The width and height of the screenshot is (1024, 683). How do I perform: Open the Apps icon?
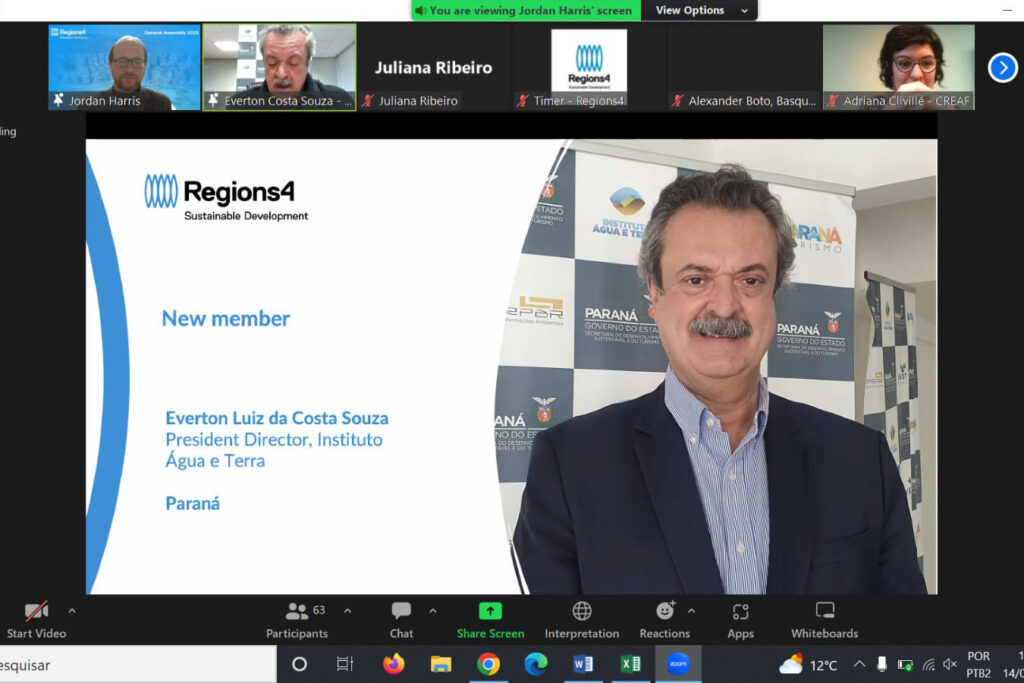[740, 611]
